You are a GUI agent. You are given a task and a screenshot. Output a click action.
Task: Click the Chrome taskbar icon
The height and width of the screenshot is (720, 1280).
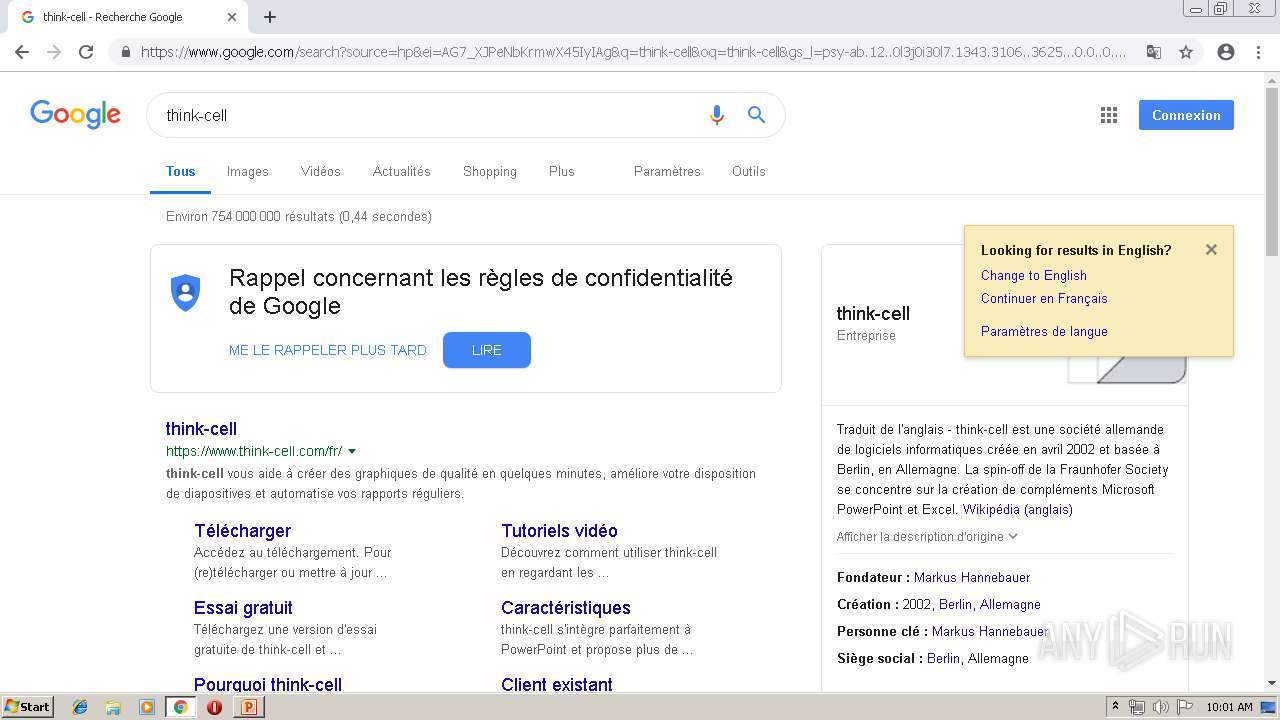180,707
